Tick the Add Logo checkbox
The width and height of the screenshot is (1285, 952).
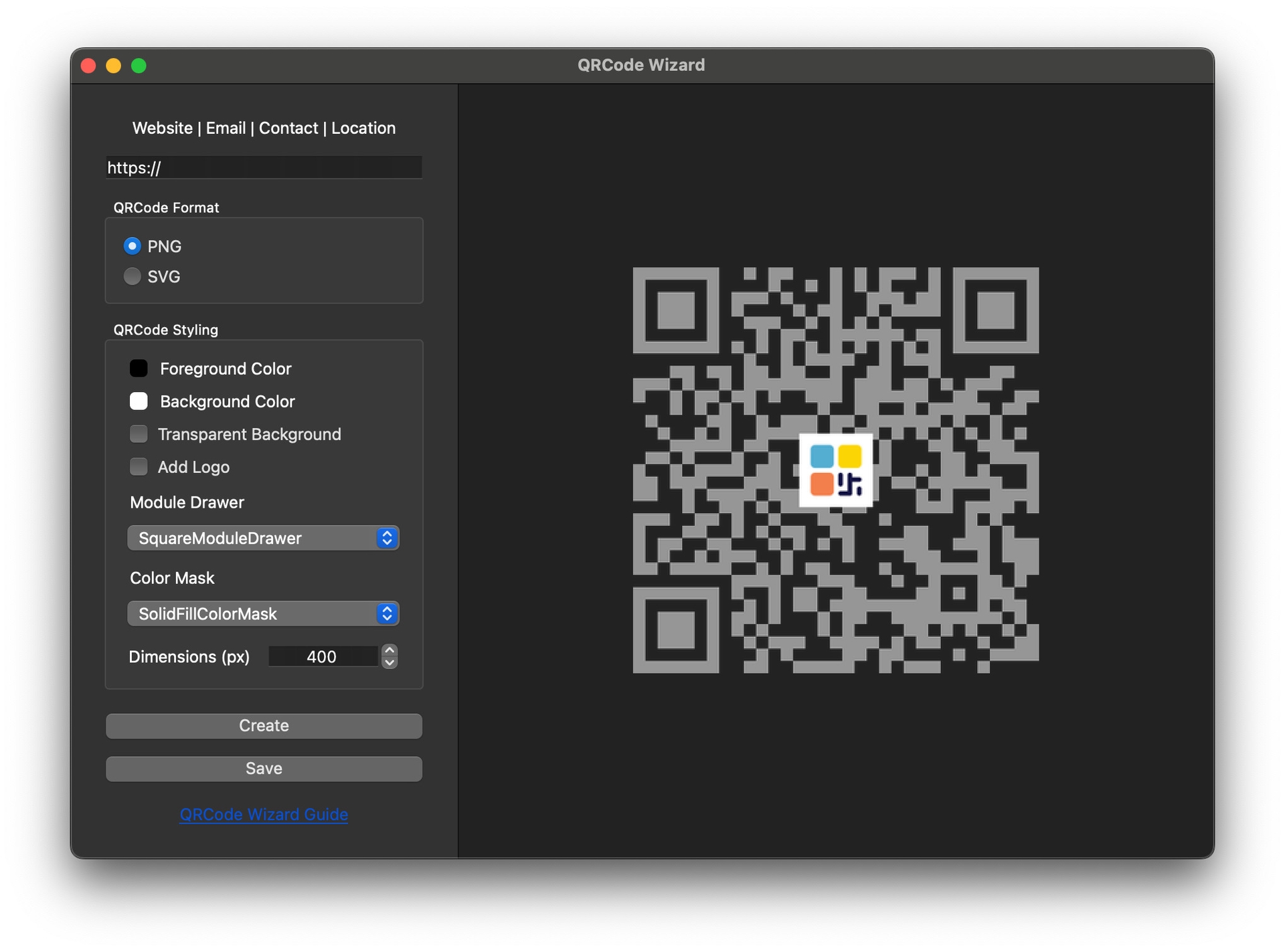tap(139, 467)
